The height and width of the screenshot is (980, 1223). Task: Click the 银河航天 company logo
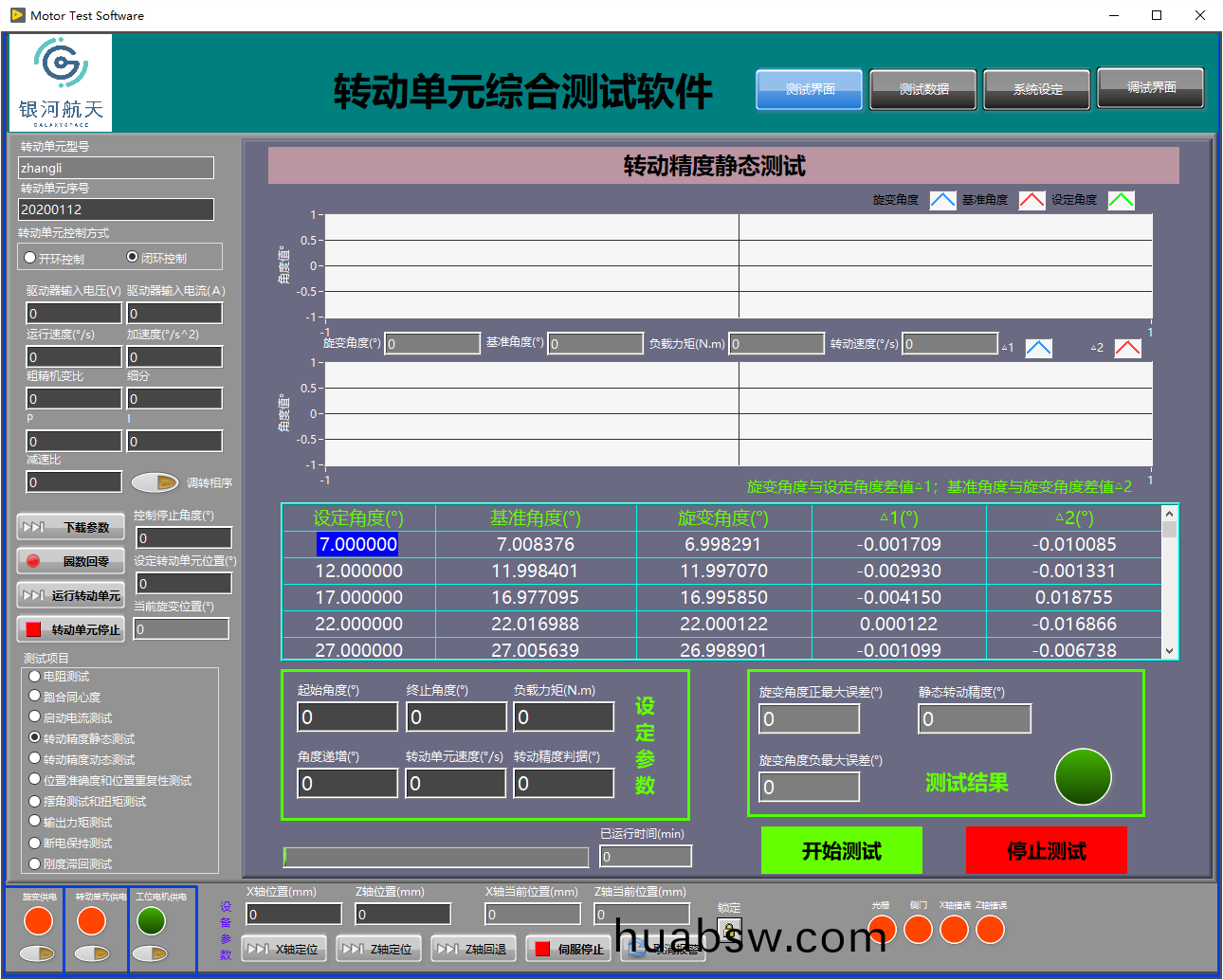pos(61,83)
